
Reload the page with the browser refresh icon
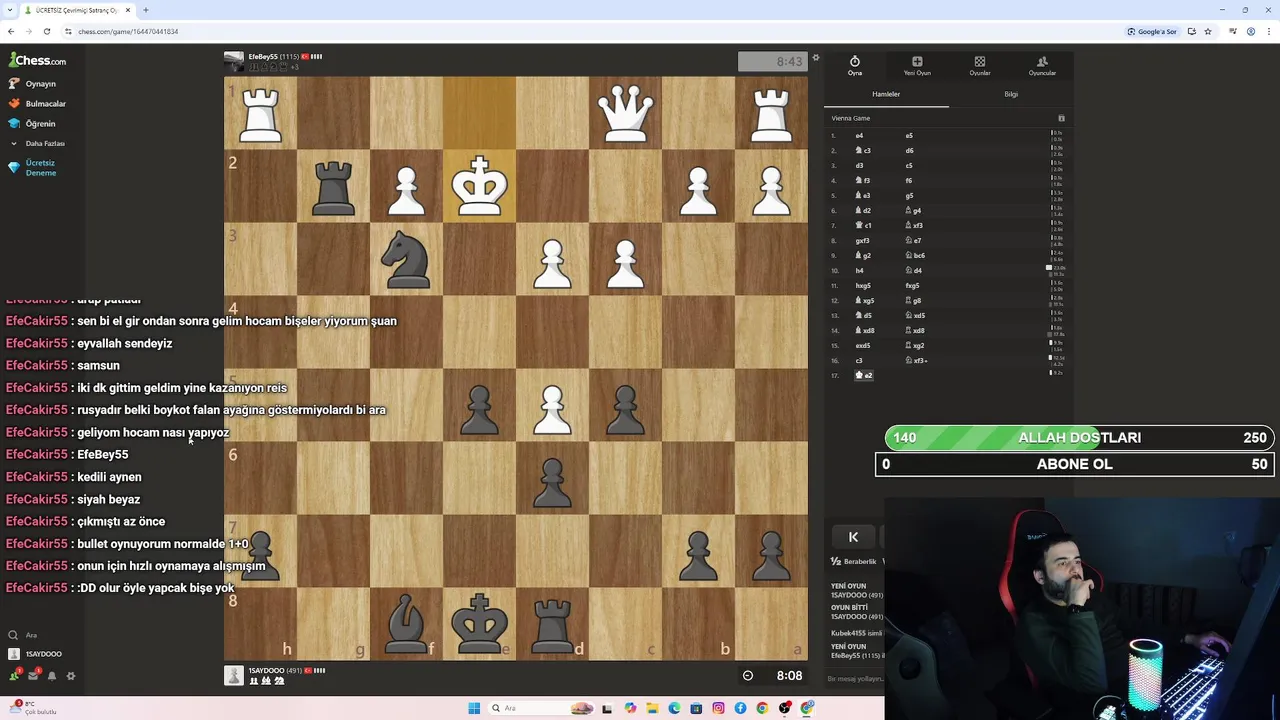(46, 31)
